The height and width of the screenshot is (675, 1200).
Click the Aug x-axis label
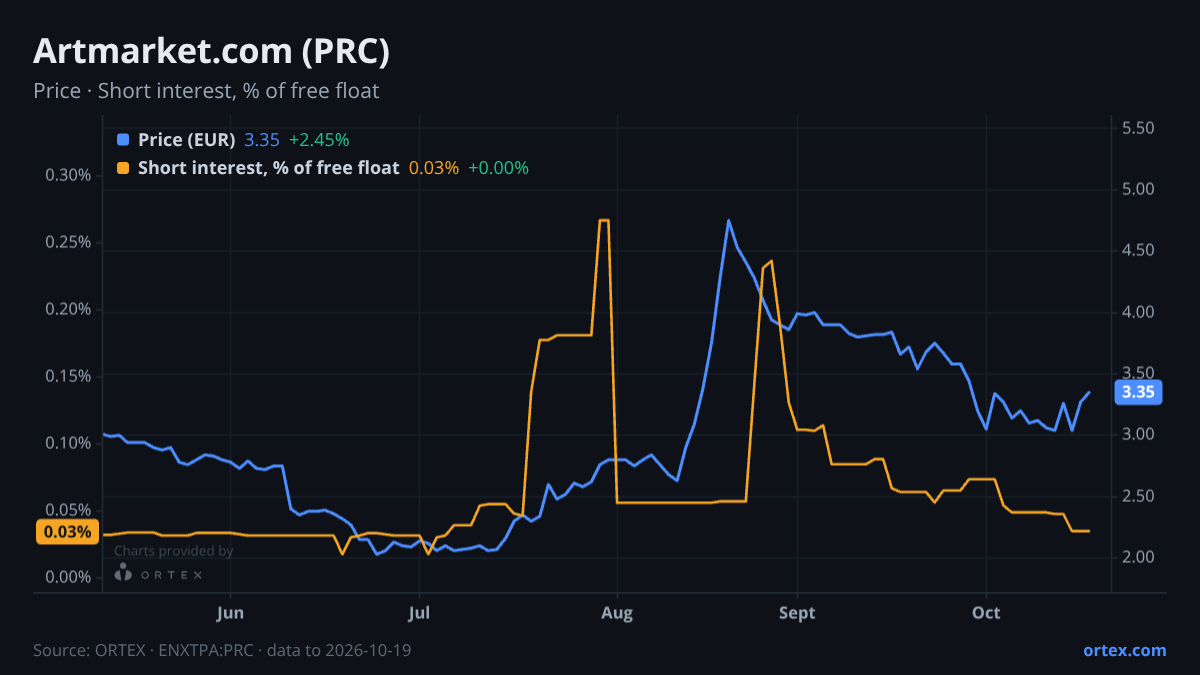(x=617, y=613)
